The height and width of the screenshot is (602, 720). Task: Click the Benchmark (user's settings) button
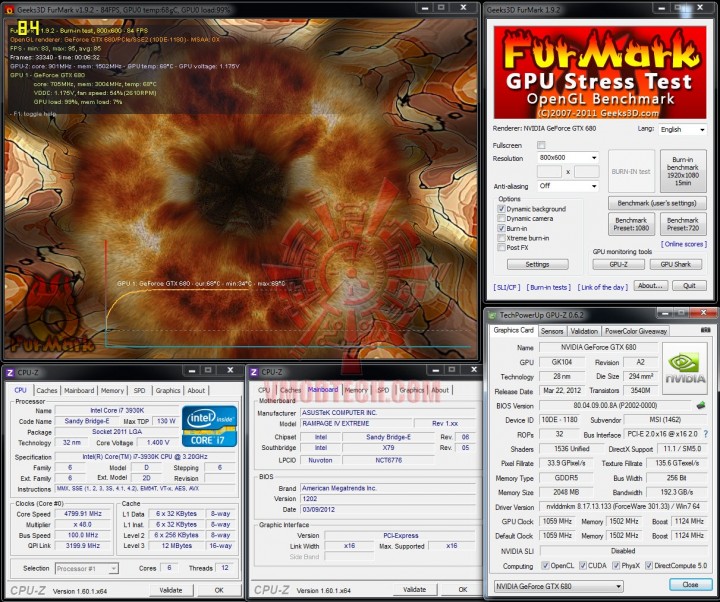657,203
